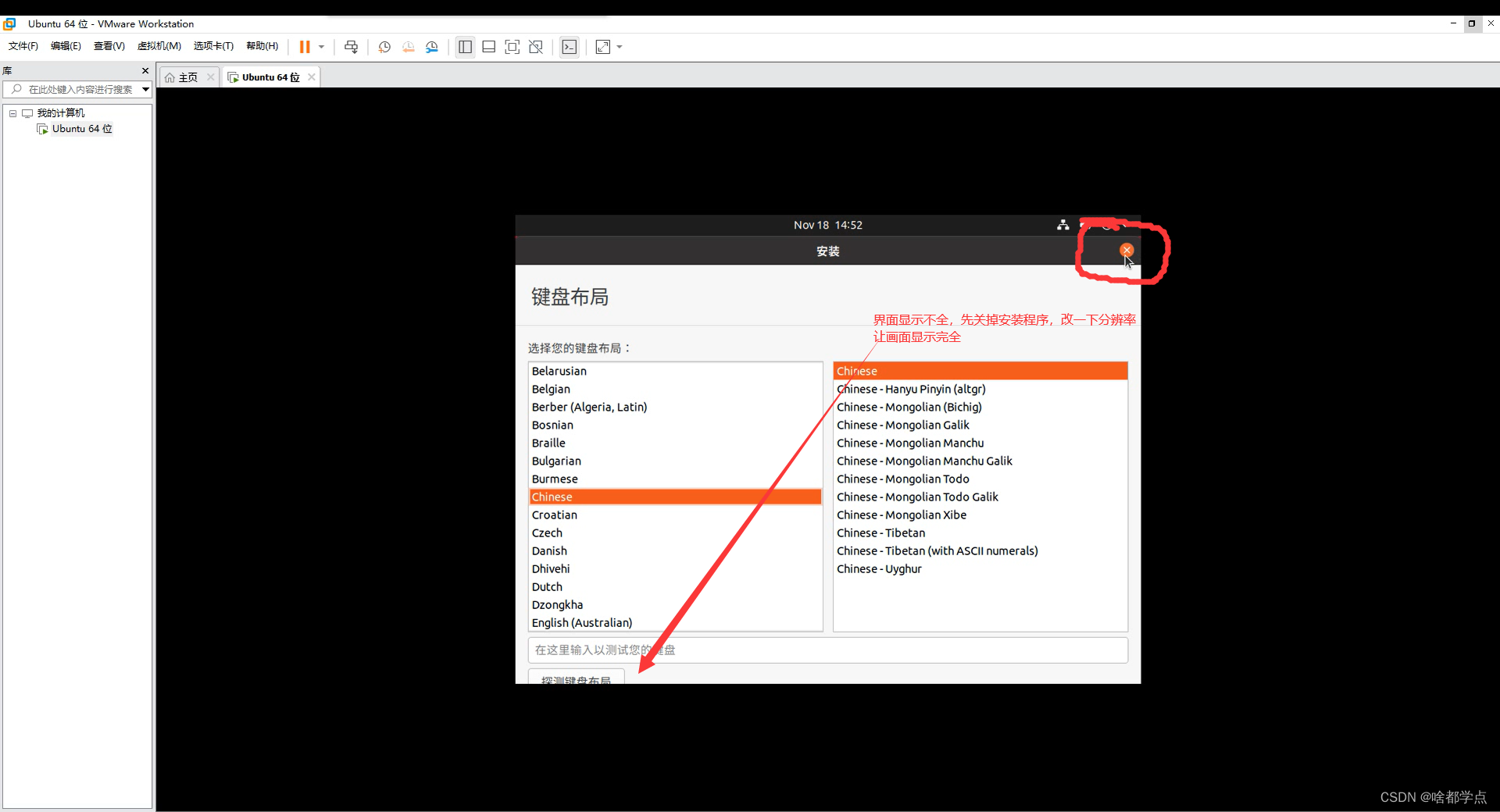The height and width of the screenshot is (812, 1500).
Task: Select Dutch keyboard layout
Action: point(675,586)
